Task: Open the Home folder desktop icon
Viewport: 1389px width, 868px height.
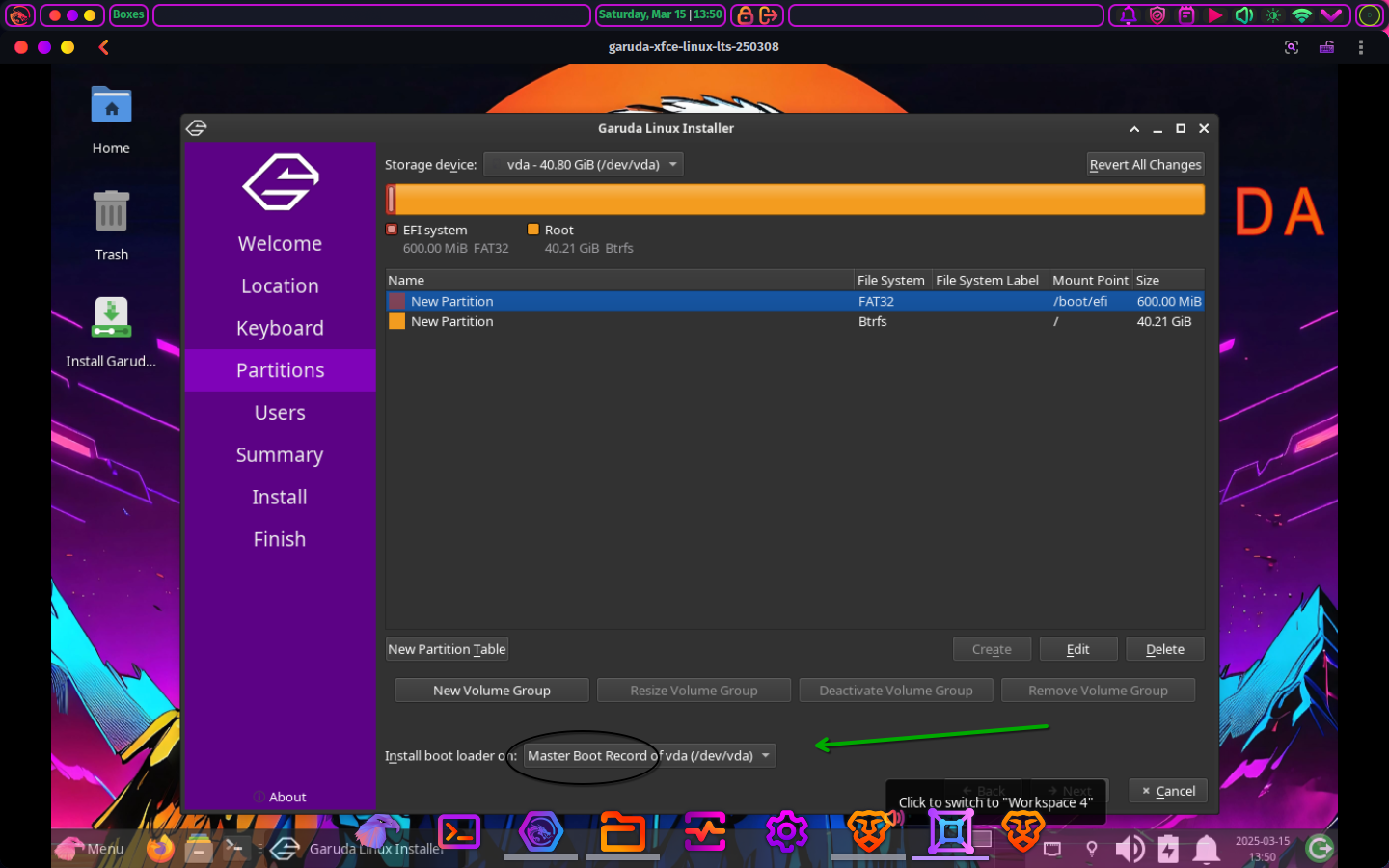Action: pos(111,121)
